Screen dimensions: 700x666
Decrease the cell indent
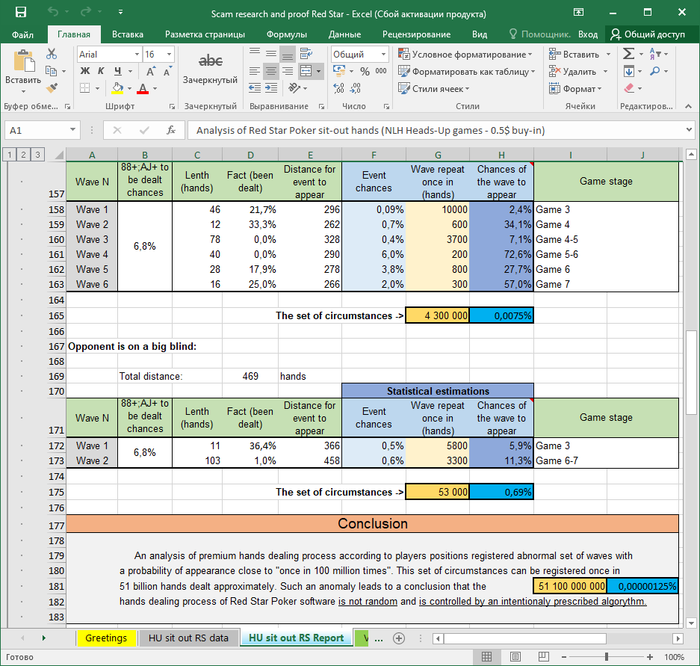click(254, 88)
